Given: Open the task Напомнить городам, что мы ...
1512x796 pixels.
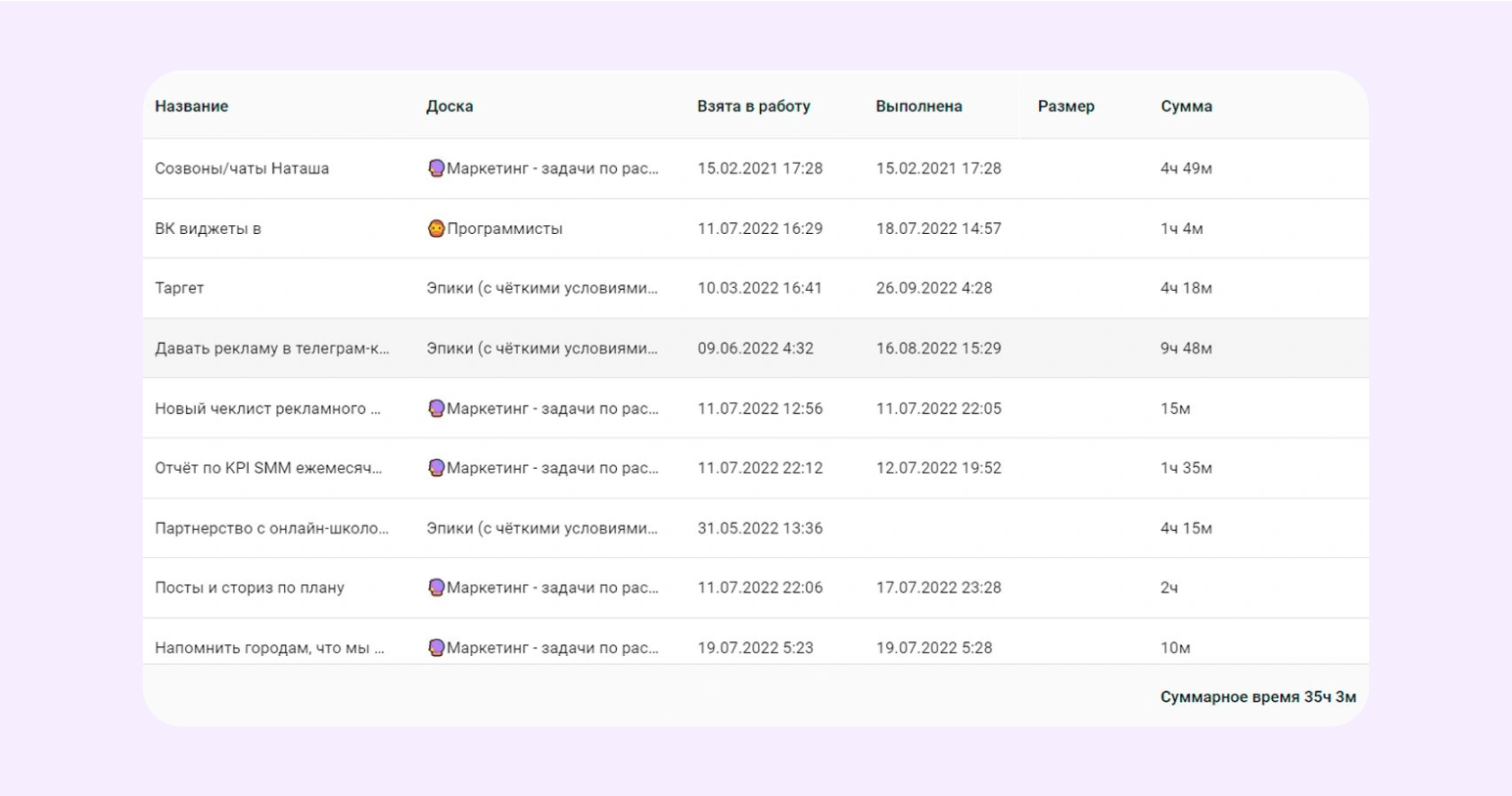Looking at the screenshot, I should (x=269, y=647).
